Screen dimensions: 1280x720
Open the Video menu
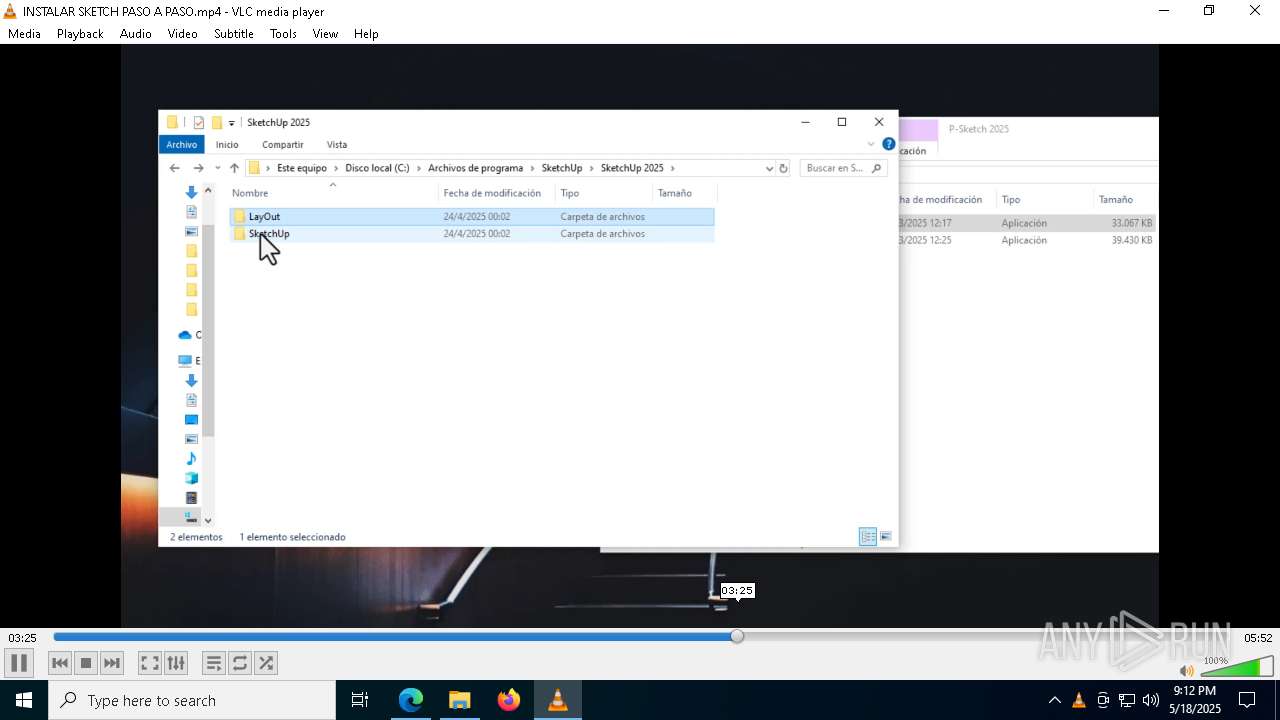click(182, 33)
